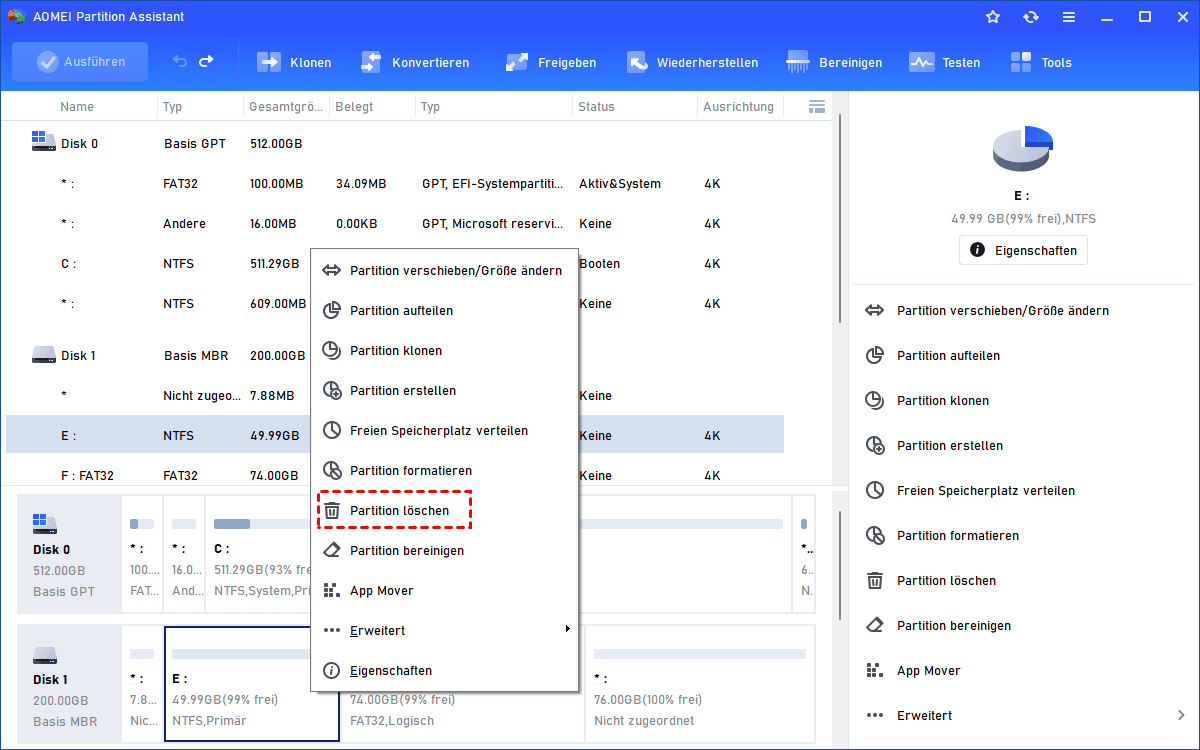Click the refresh icon in title bar

[1031, 17]
